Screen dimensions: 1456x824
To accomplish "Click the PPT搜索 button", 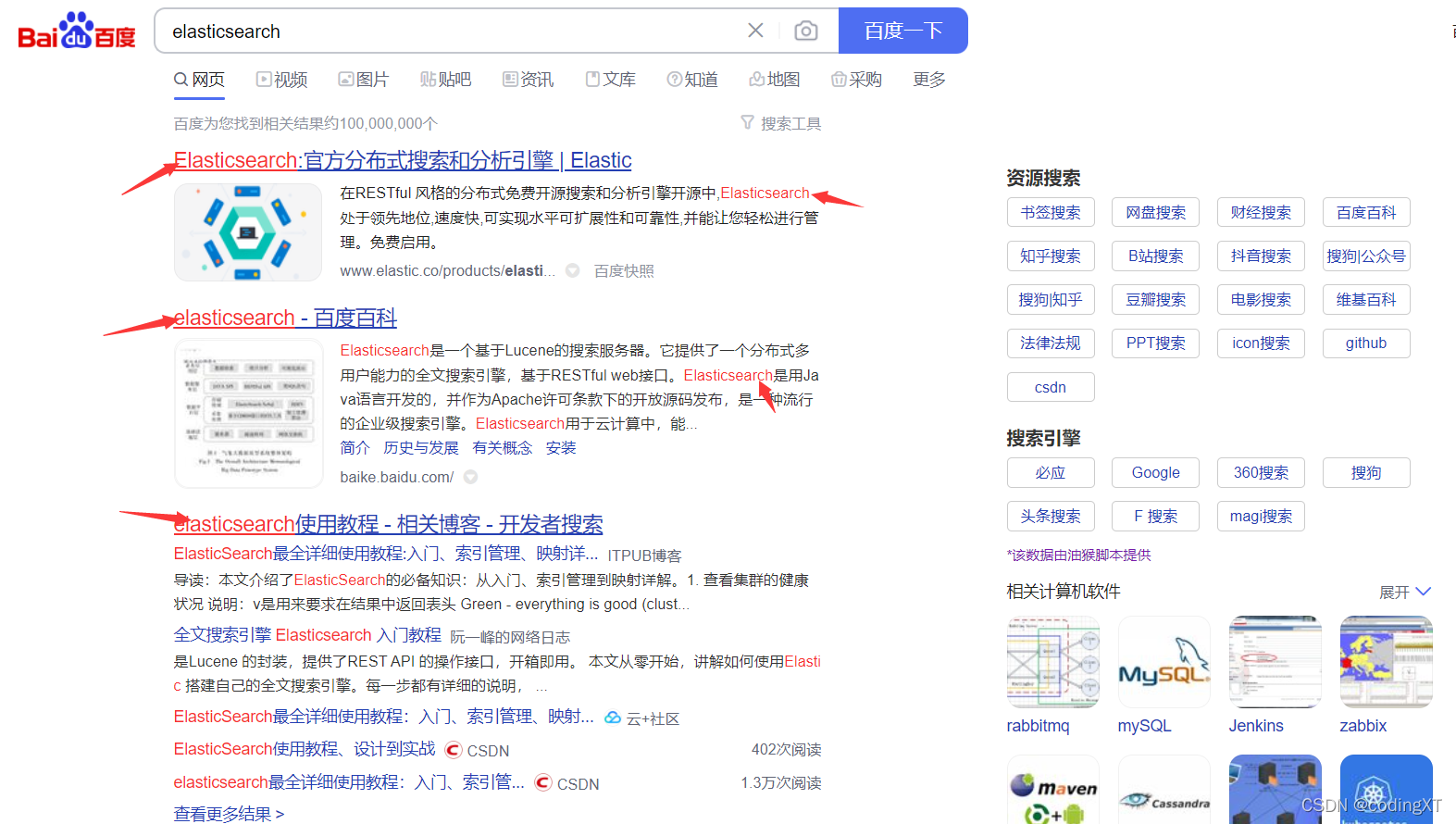I will click(1156, 343).
